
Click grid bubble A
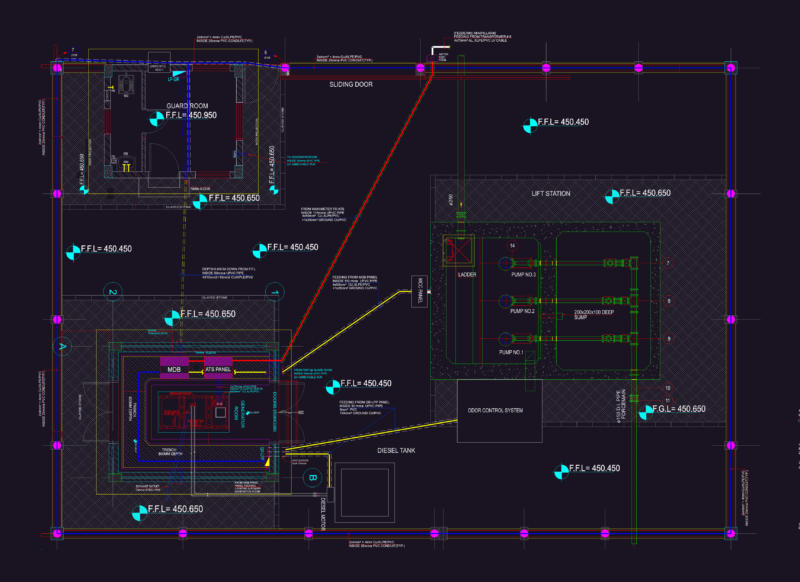[x=62, y=346]
